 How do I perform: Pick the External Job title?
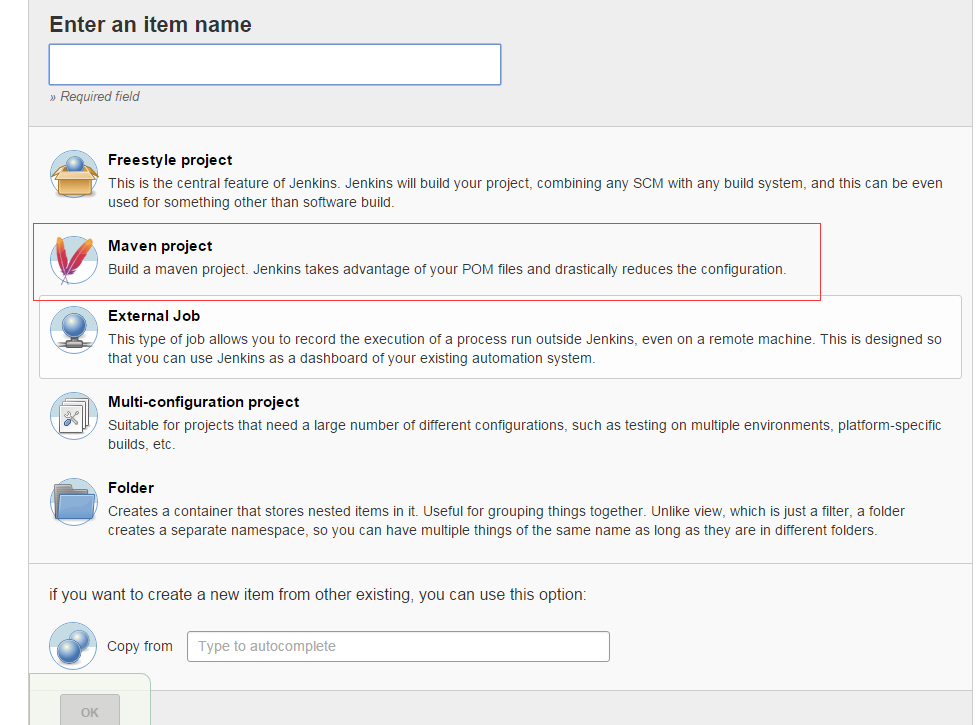154,316
